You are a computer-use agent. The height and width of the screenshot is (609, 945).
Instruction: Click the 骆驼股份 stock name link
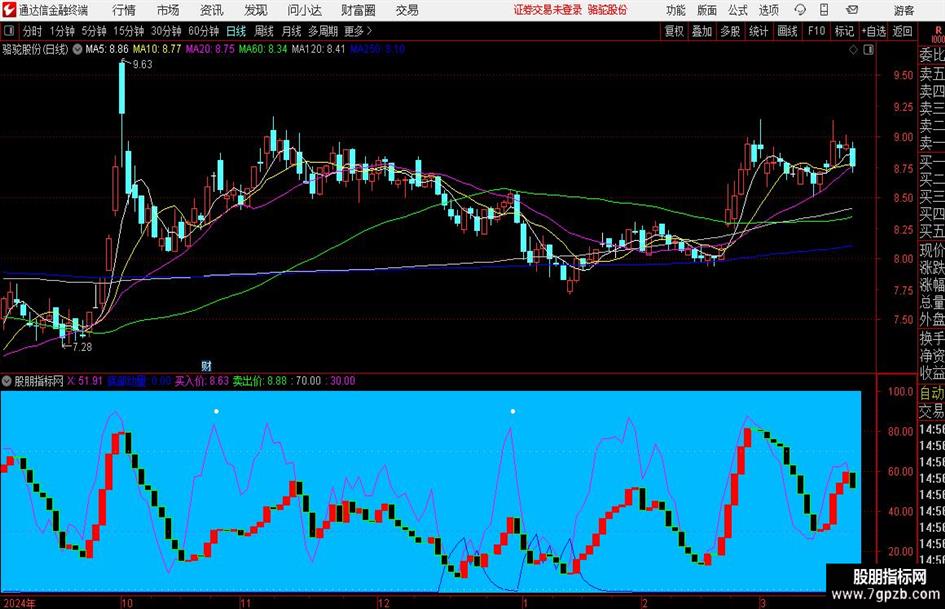pos(607,10)
